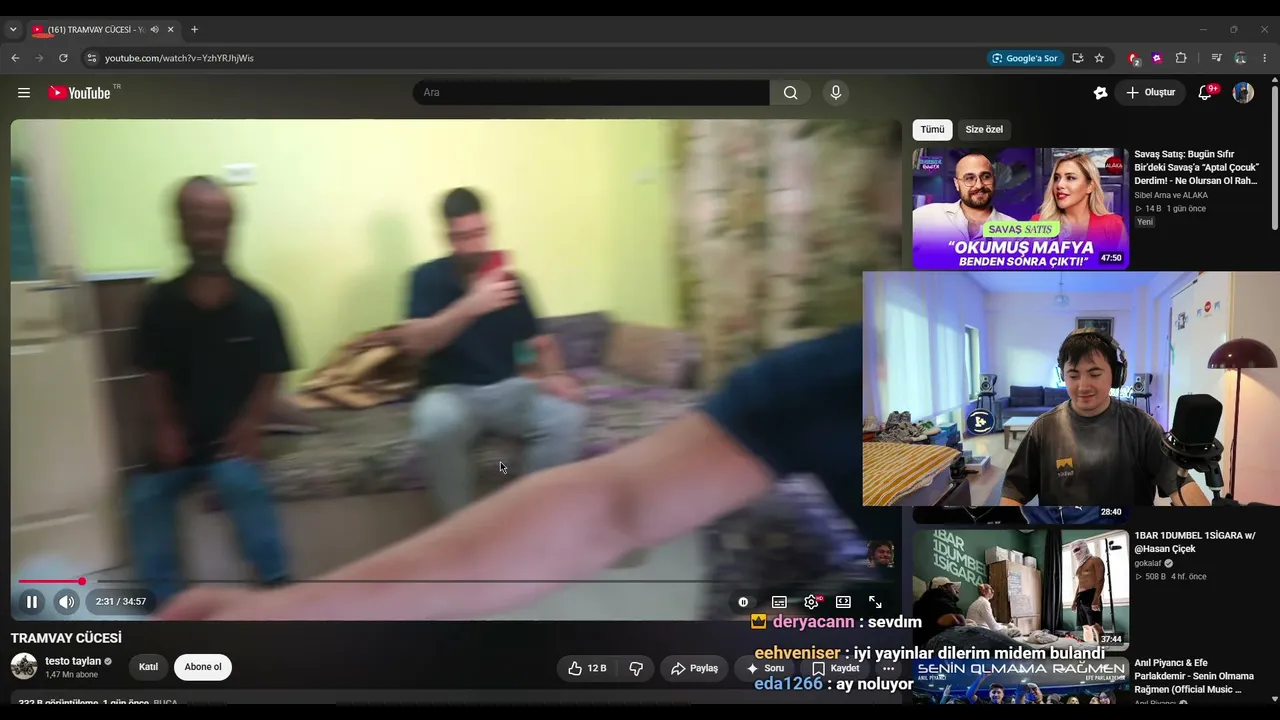The height and width of the screenshot is (720, 1280).
Task: Dislike the video
Action: coord(636,668)
